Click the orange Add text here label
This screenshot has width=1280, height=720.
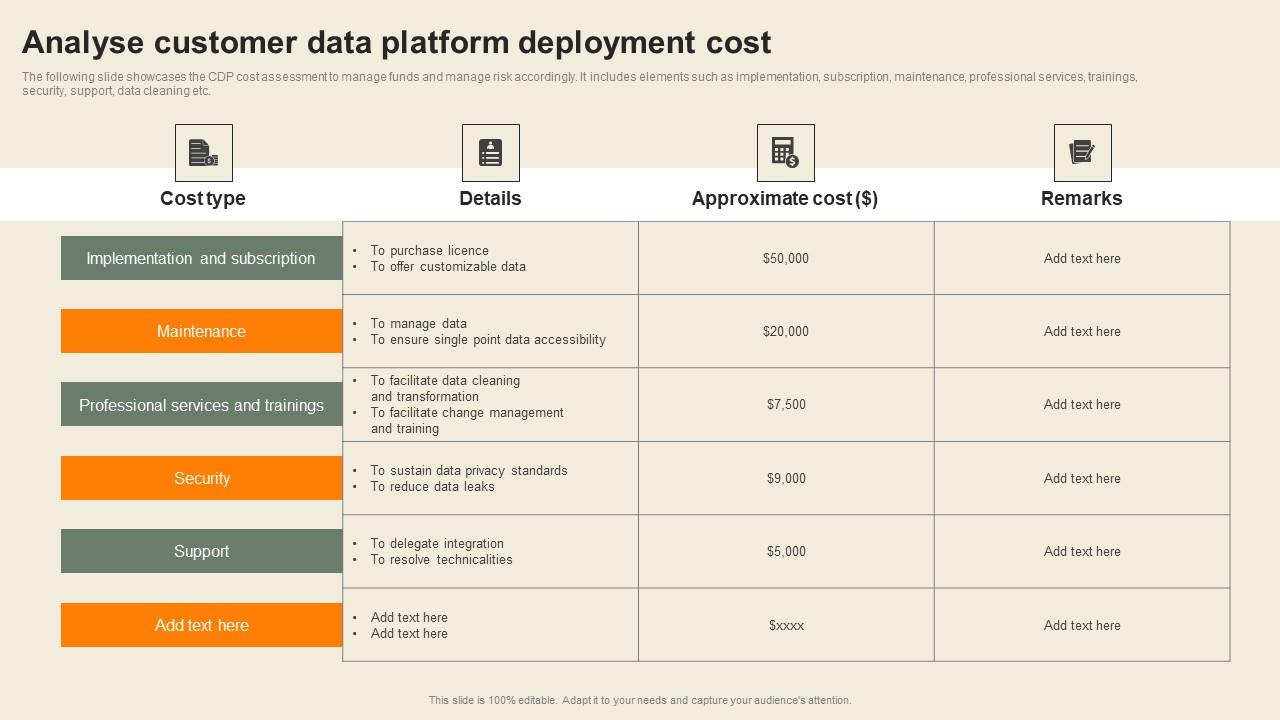(201, 625)
